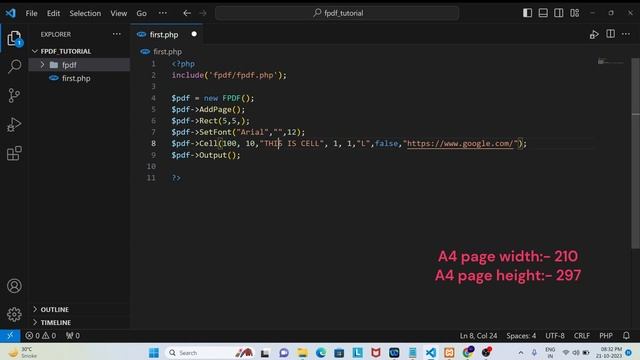Go back using the left arrow

click(187, 13)
